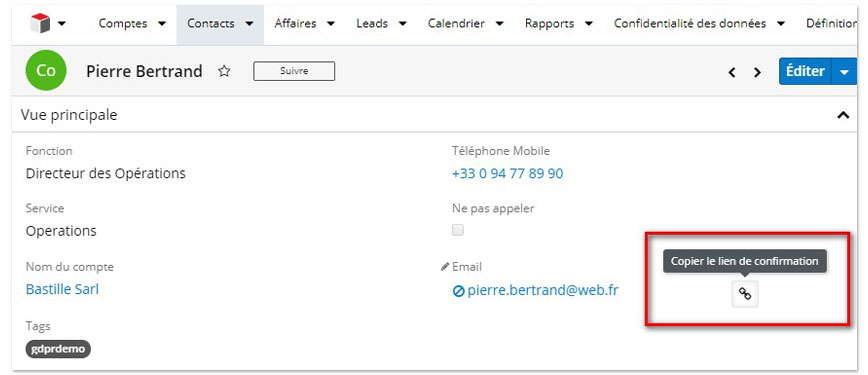Select the Operations service value

point(61,231)
